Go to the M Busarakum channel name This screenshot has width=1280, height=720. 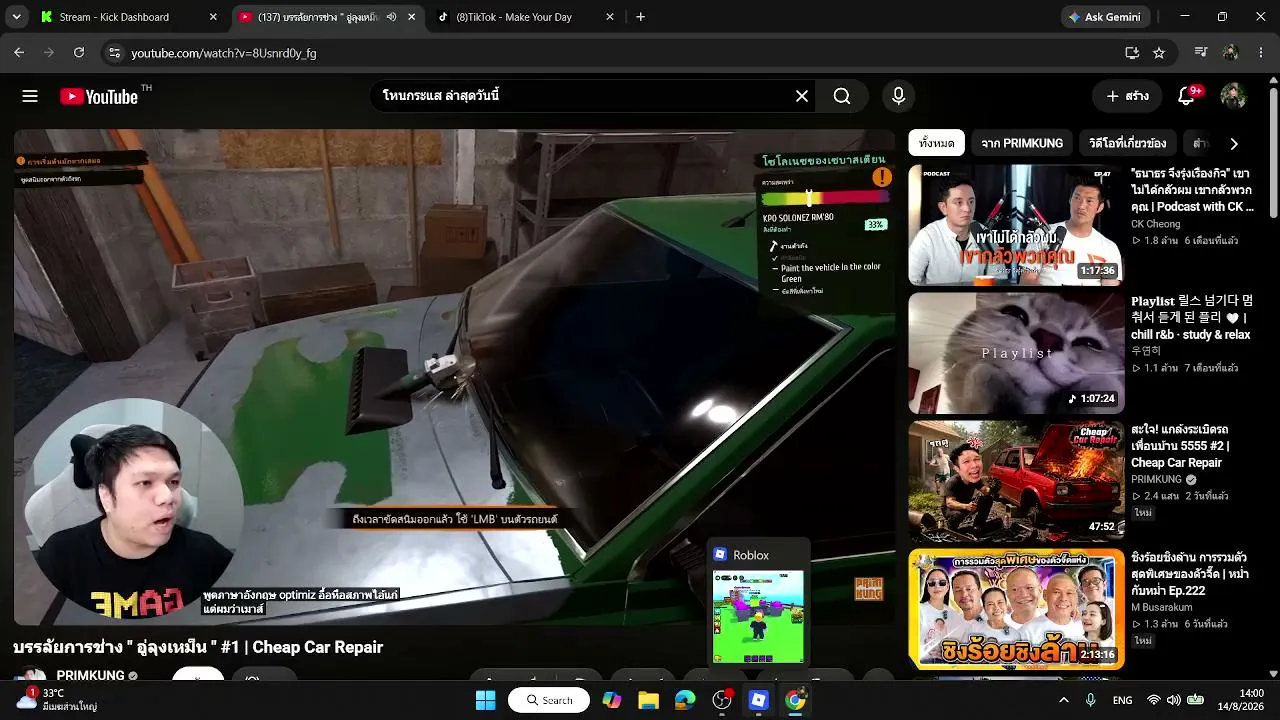pos(1163,607)
